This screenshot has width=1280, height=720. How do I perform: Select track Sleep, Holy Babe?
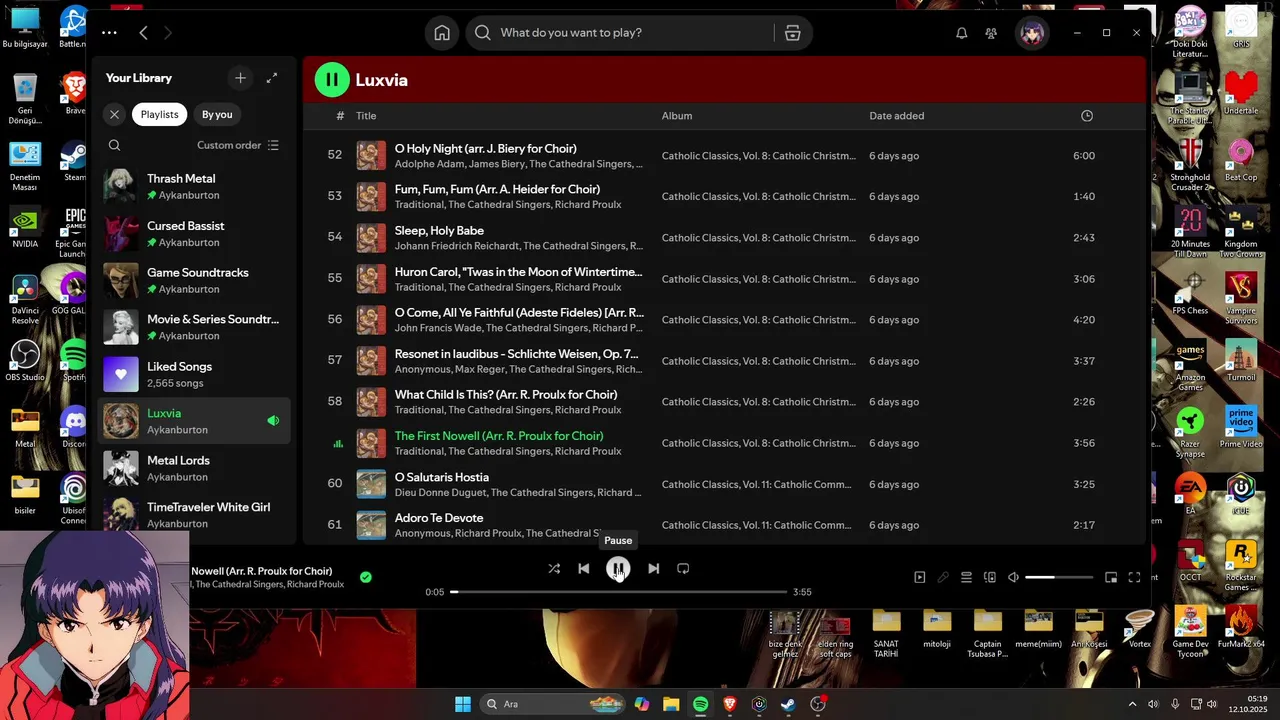coord(724,238)
